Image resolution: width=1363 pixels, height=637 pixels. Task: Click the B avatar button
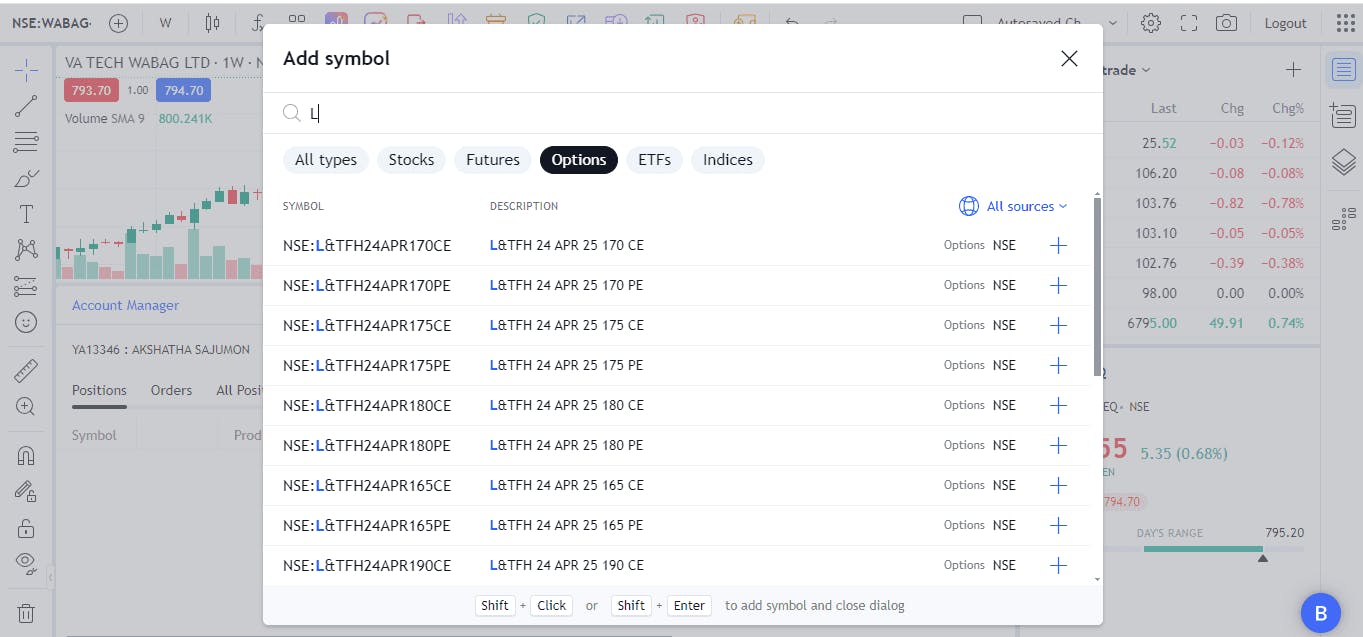coord(1320,613)
